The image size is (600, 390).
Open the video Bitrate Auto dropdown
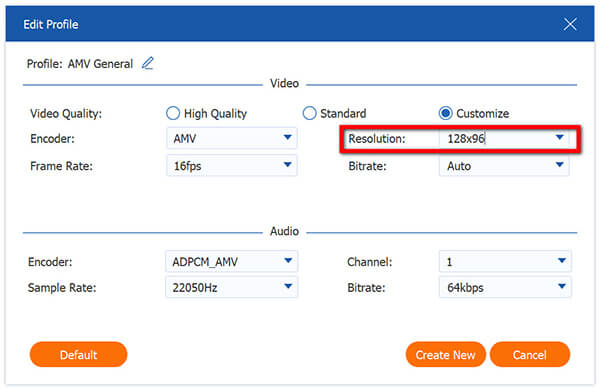pyautogui.click(x=504, y=166)
